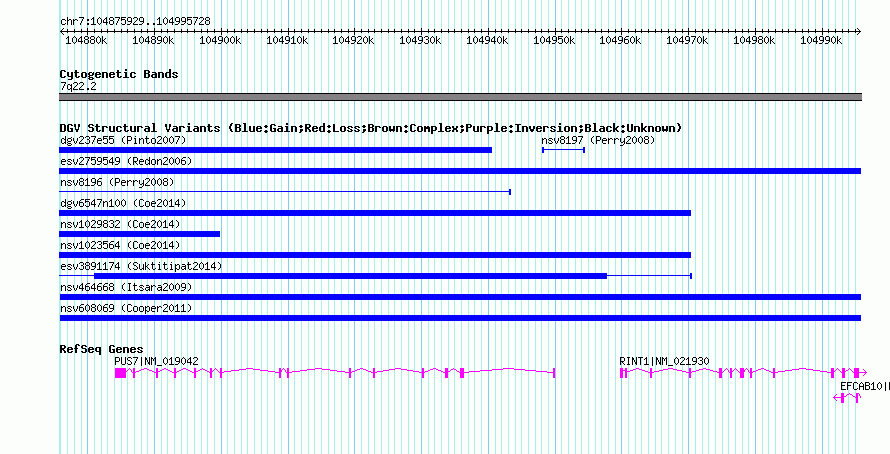Click the chr7:104875929..104995728 coordinates text
Viewport: 890px width, 454px height.
click(x=135, y=21)
